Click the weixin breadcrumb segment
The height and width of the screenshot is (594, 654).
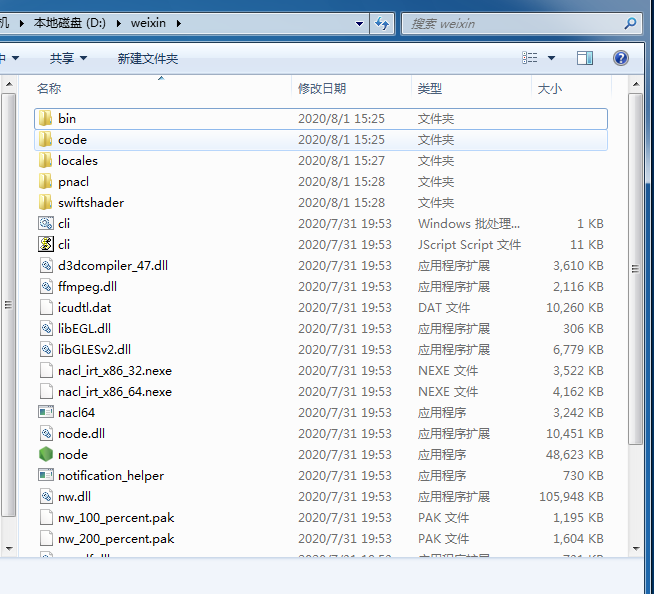tap(148, 23)
